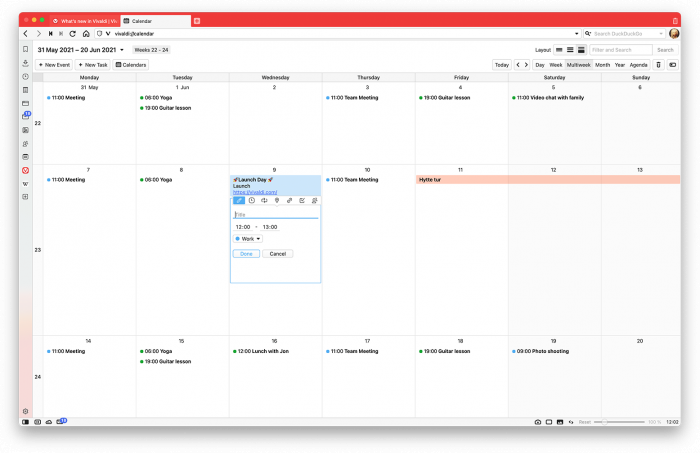Open the Window panel in the sidebar
The image size is (700, 453).
[x=25, y=103]
